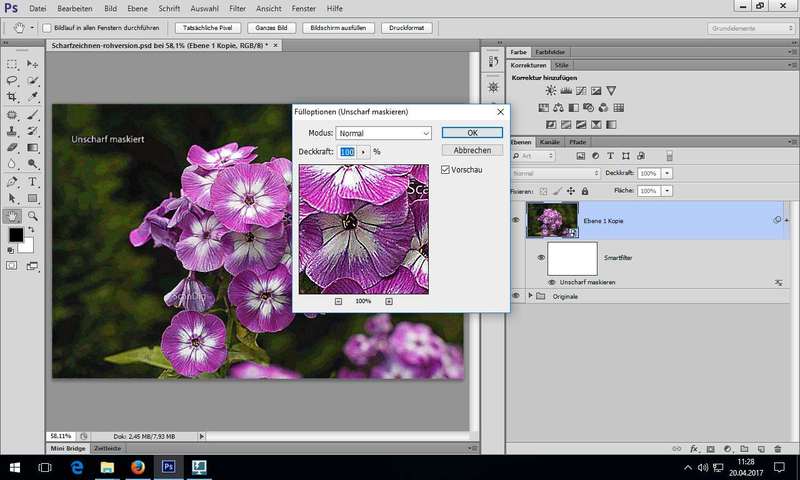
Task: Switch to the Kanäle tab
Action: point(549,142)
